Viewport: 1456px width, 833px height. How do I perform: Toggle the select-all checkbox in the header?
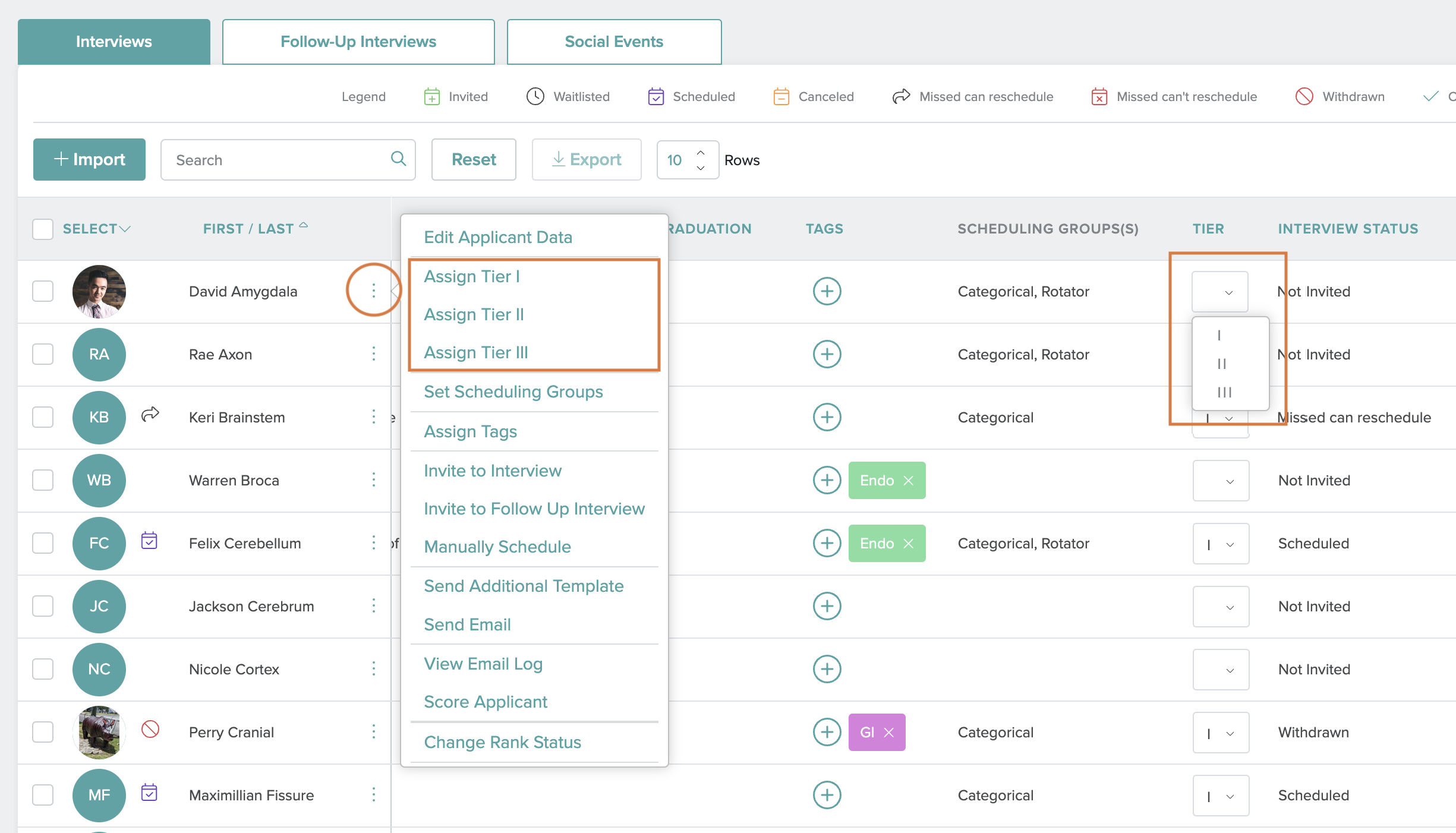tap(42, 229)
